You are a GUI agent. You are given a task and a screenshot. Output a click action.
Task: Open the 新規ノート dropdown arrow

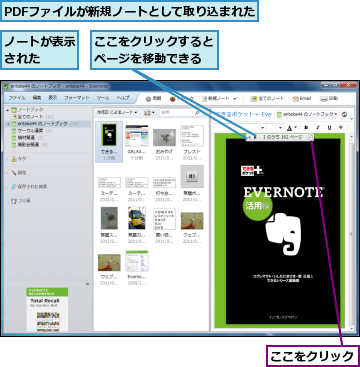click(234, 99)
